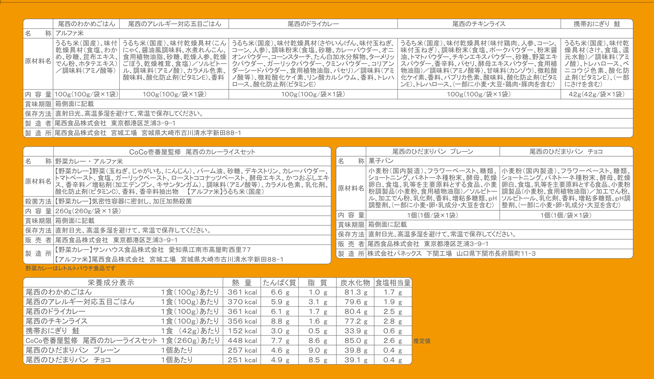Screen dimensions: 654x379
Task: Click the 9.0 g fat value for ひだまりパン プレーン
Action: (317, 350)
